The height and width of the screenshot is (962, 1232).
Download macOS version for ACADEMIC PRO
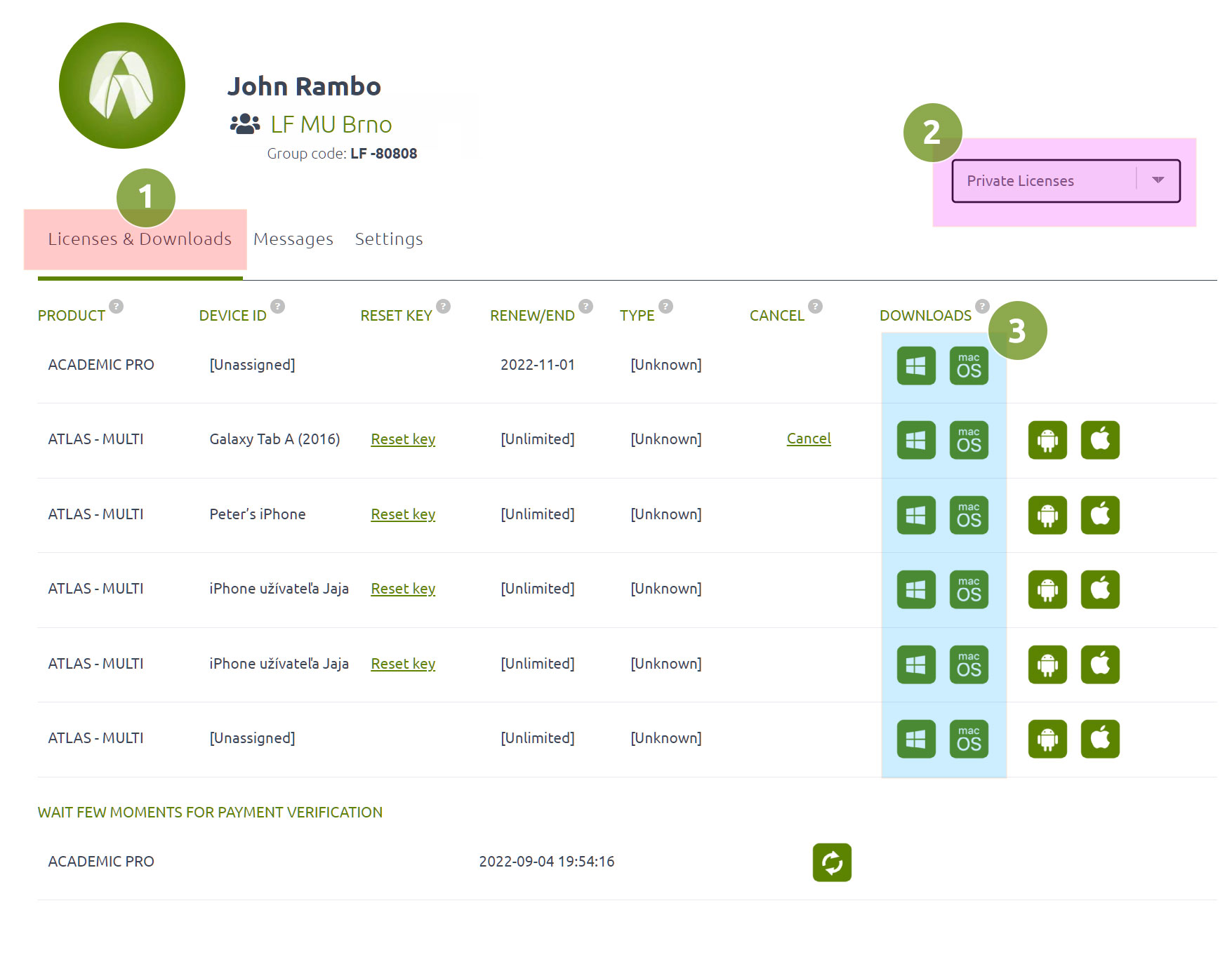coord(969,366)
